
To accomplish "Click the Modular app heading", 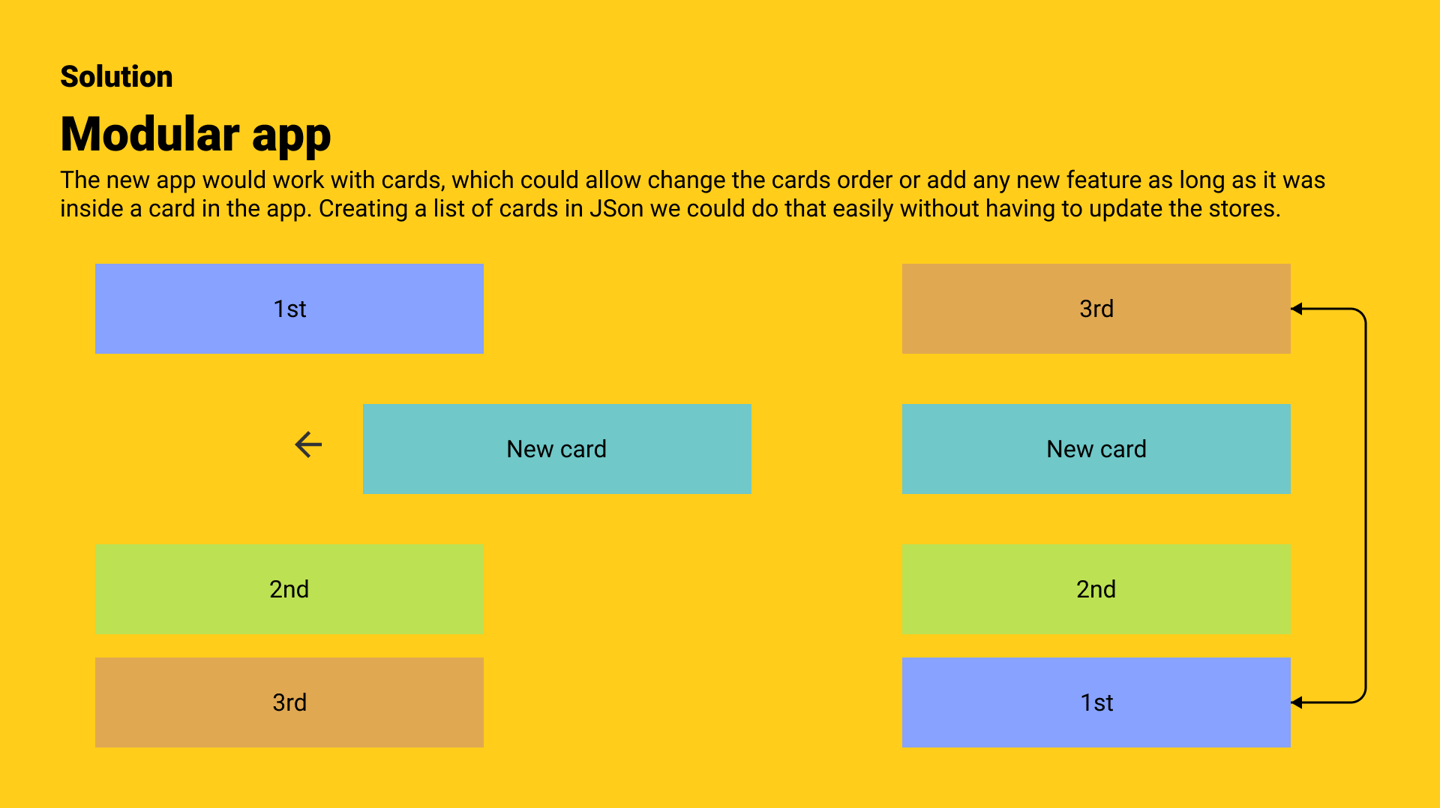I will [195, 134].
